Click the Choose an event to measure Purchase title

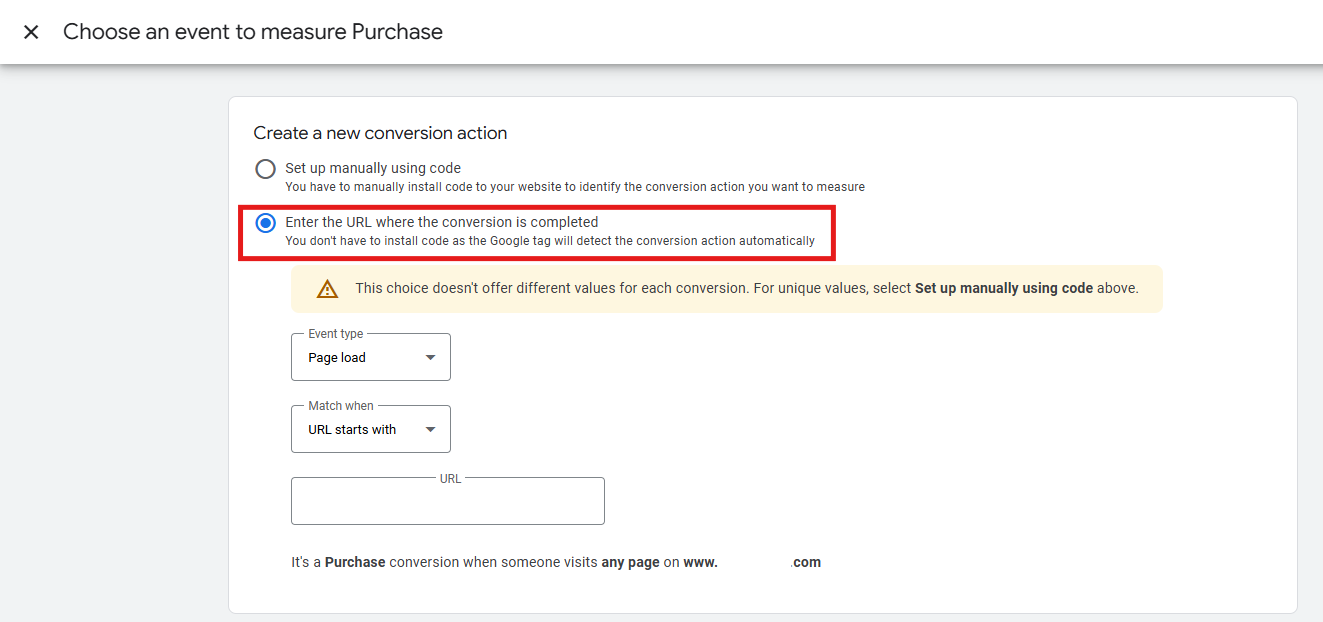pyautogui.click(x=253, y=32)
